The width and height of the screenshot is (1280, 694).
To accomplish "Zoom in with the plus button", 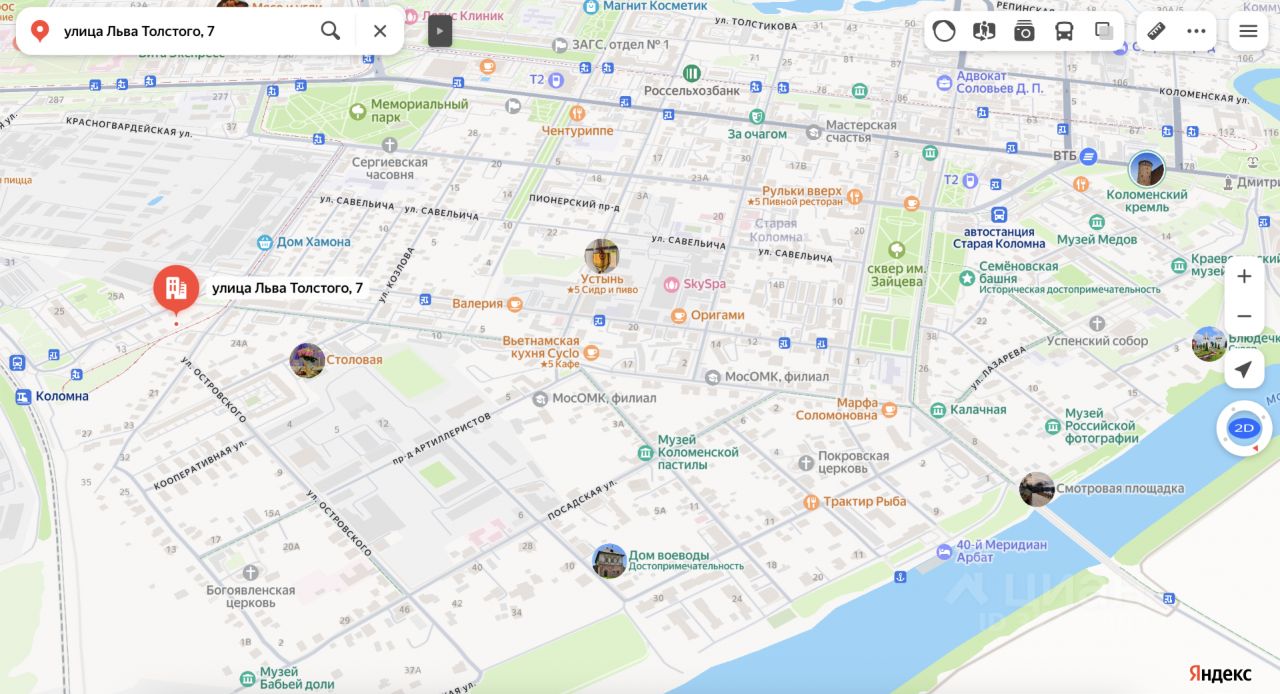I will pyautogui.click(x=1244, y=276).
